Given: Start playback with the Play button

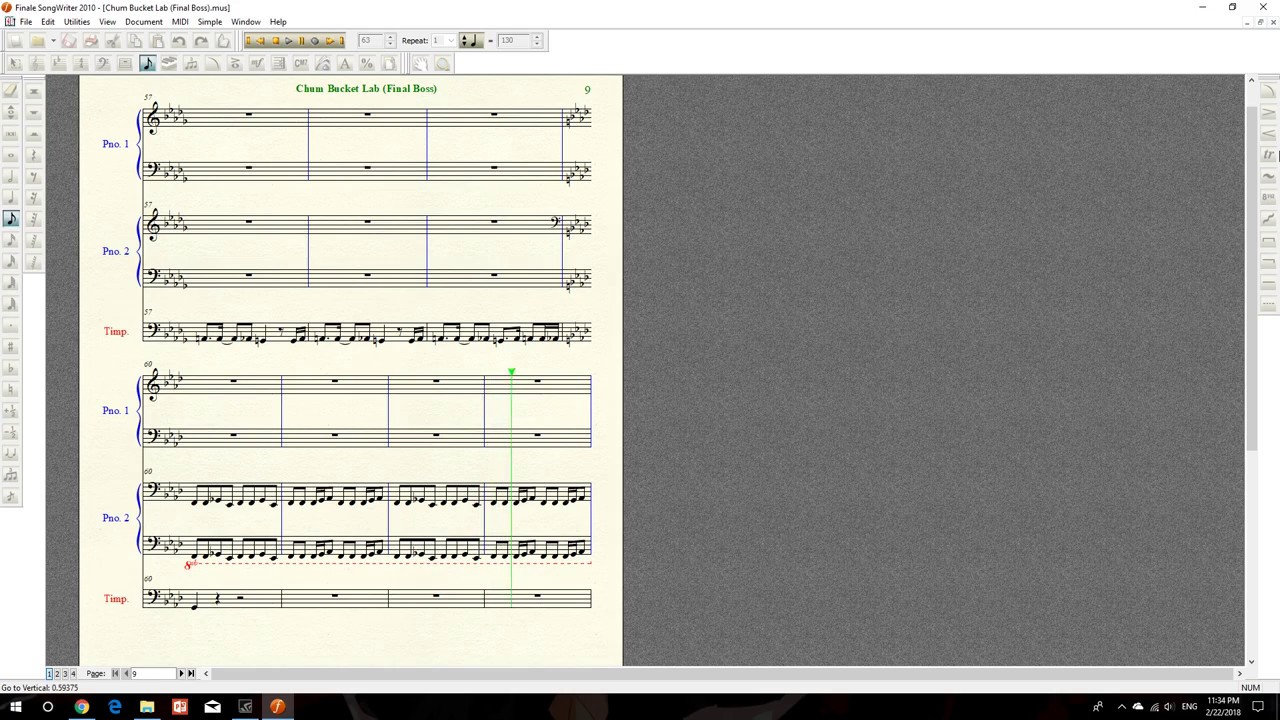Looking at the screenshot, I should point(288,41).
